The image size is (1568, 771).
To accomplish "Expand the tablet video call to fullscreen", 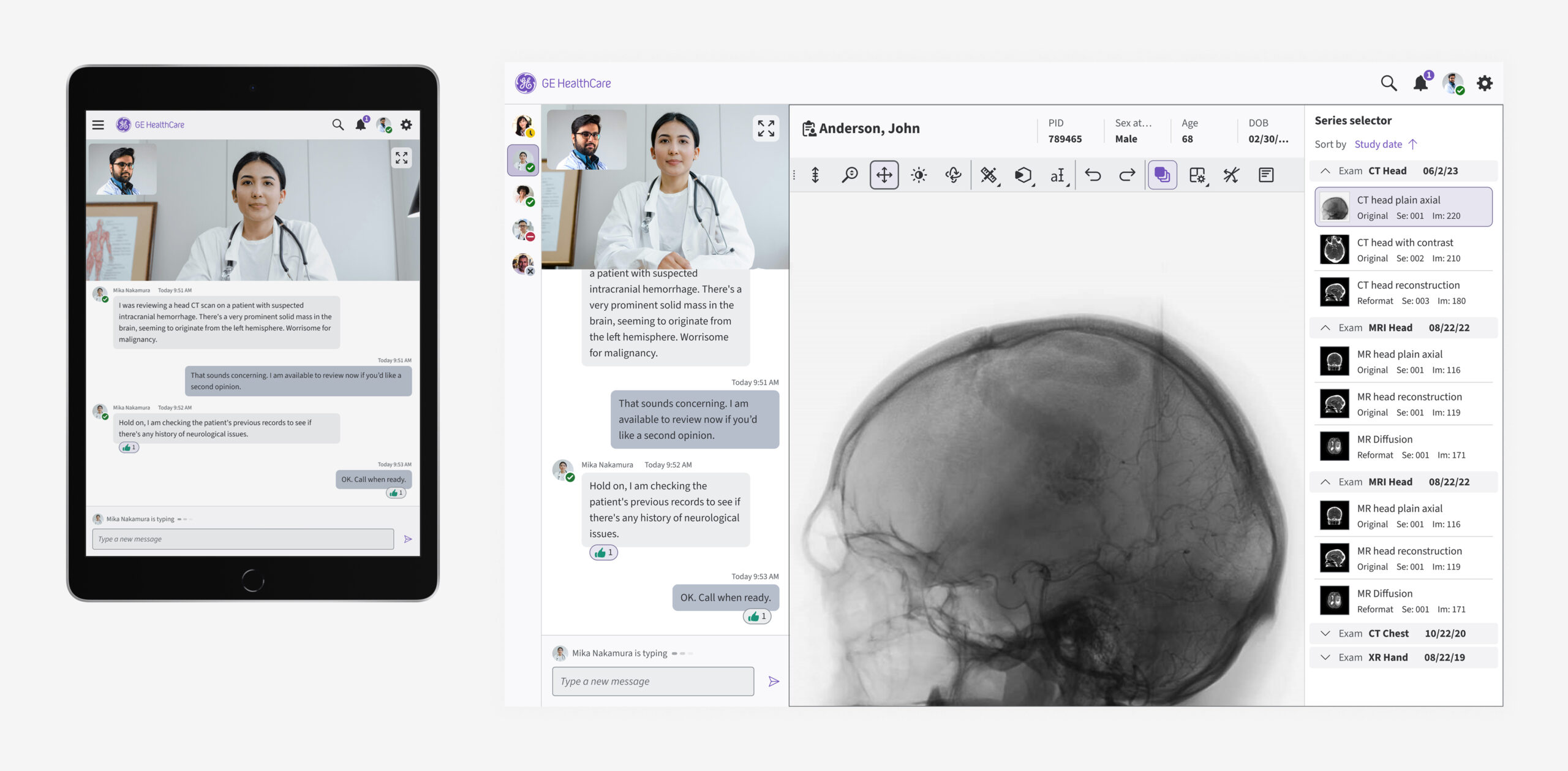I will [401, 158].
